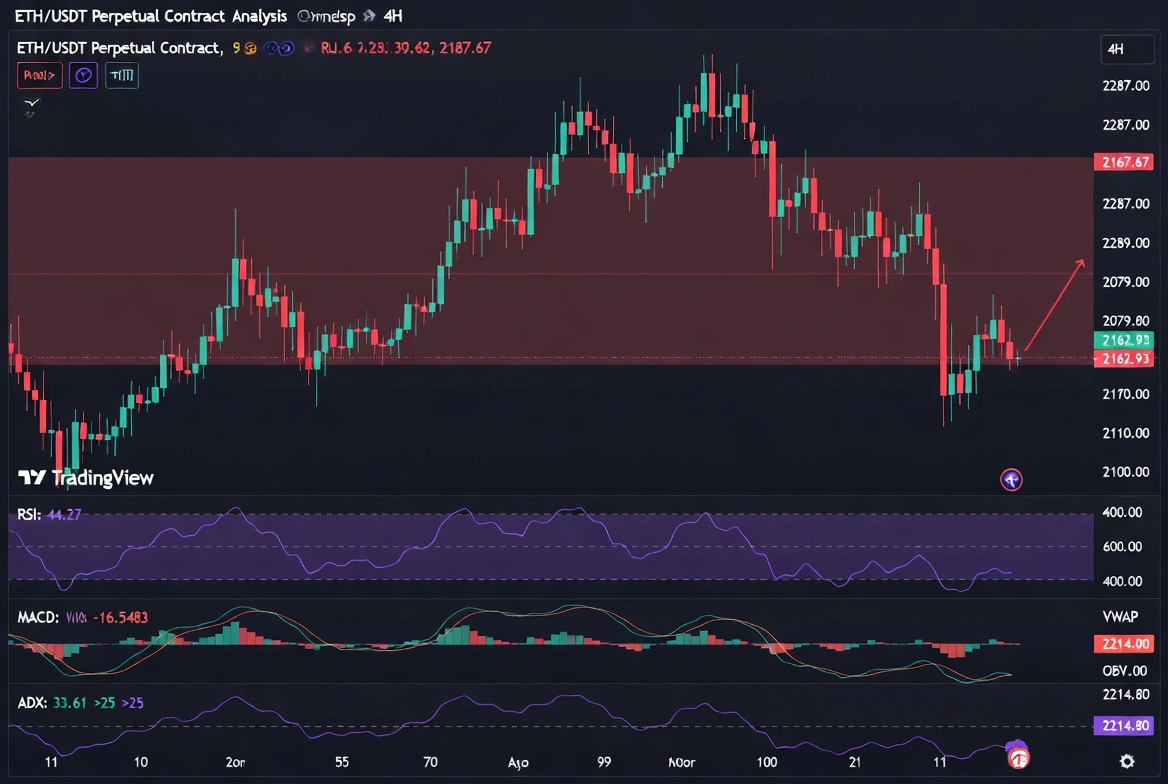This screenshot has height=784, width=1168.
Task: Open the 4H timeframe dropdown box
Action: tap(1126, 48)
